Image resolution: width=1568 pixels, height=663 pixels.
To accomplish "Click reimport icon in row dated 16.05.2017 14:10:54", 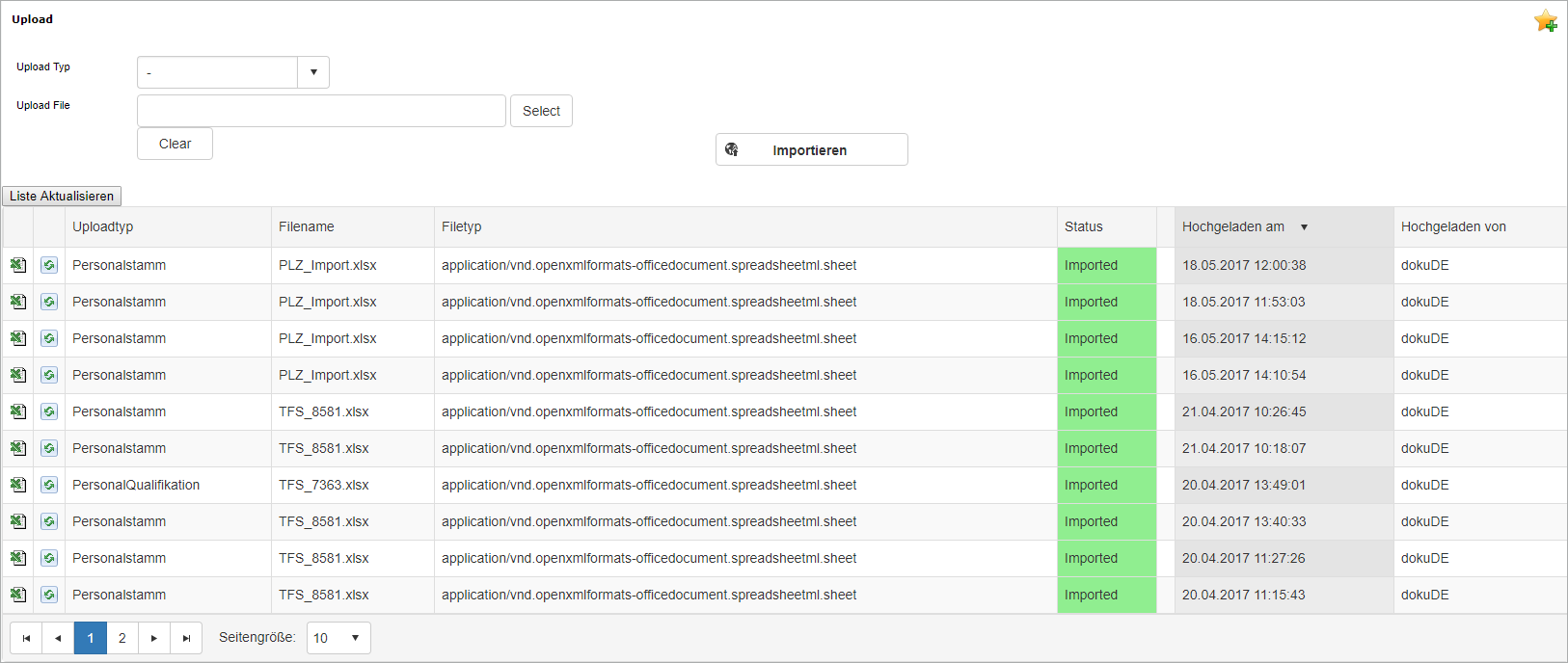I will click(49, 375).
